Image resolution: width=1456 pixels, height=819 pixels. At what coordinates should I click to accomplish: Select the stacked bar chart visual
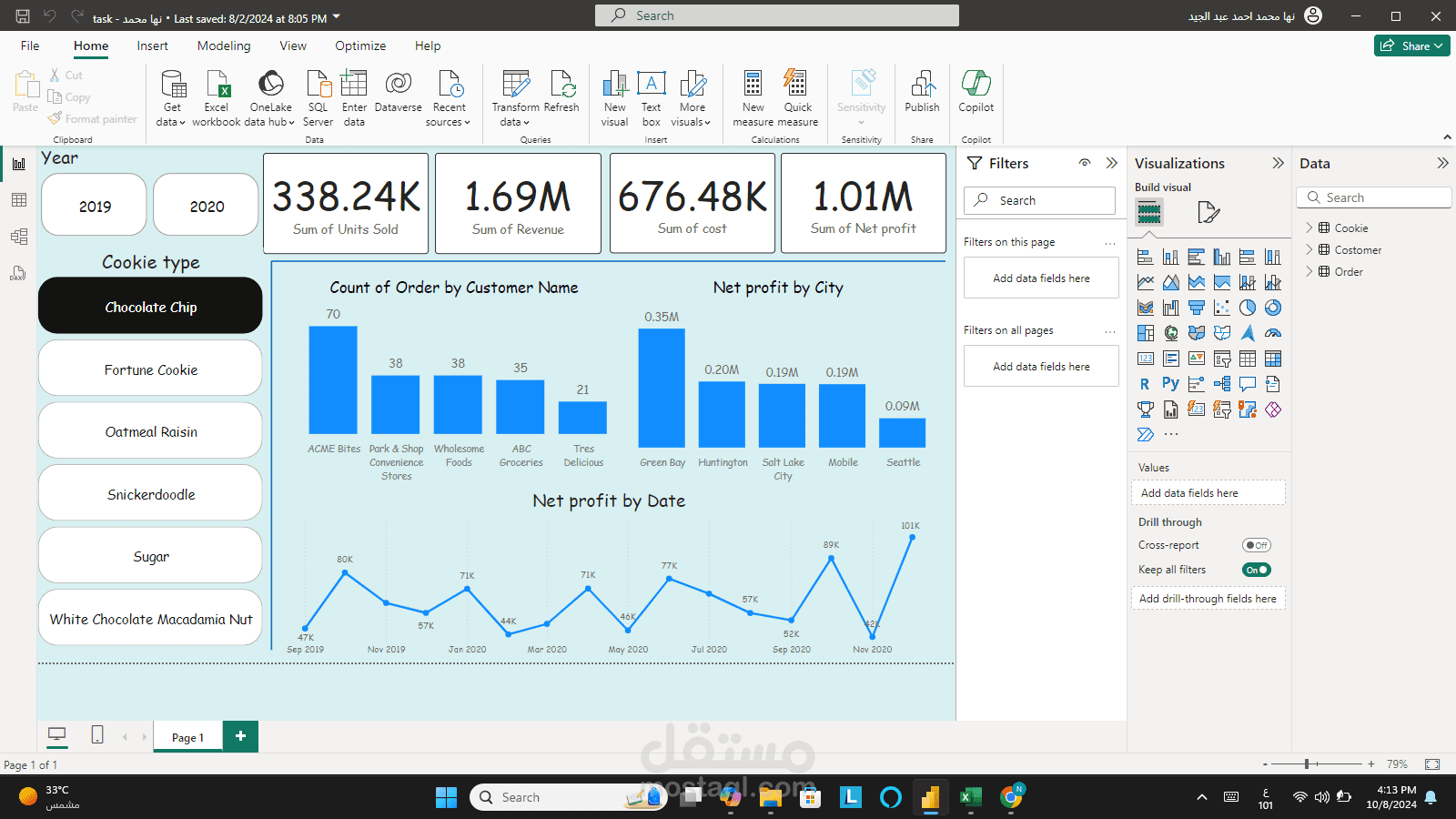click(x=1146, y=257)
